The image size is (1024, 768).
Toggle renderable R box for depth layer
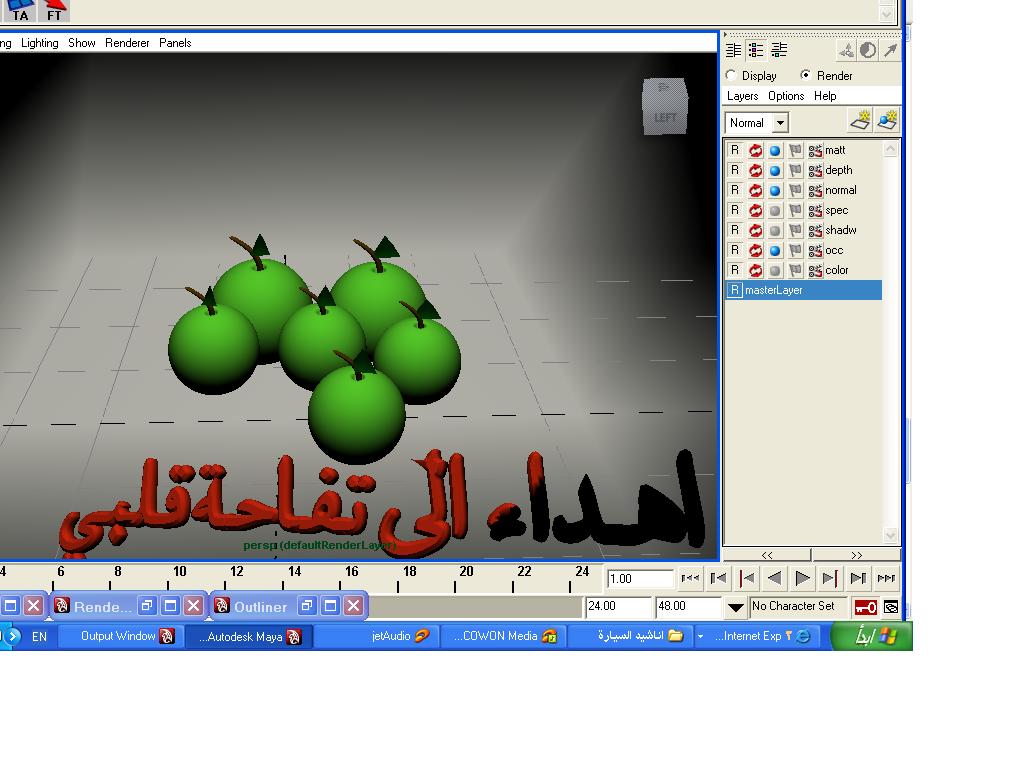pyautogui.click(x=735, y=170)
